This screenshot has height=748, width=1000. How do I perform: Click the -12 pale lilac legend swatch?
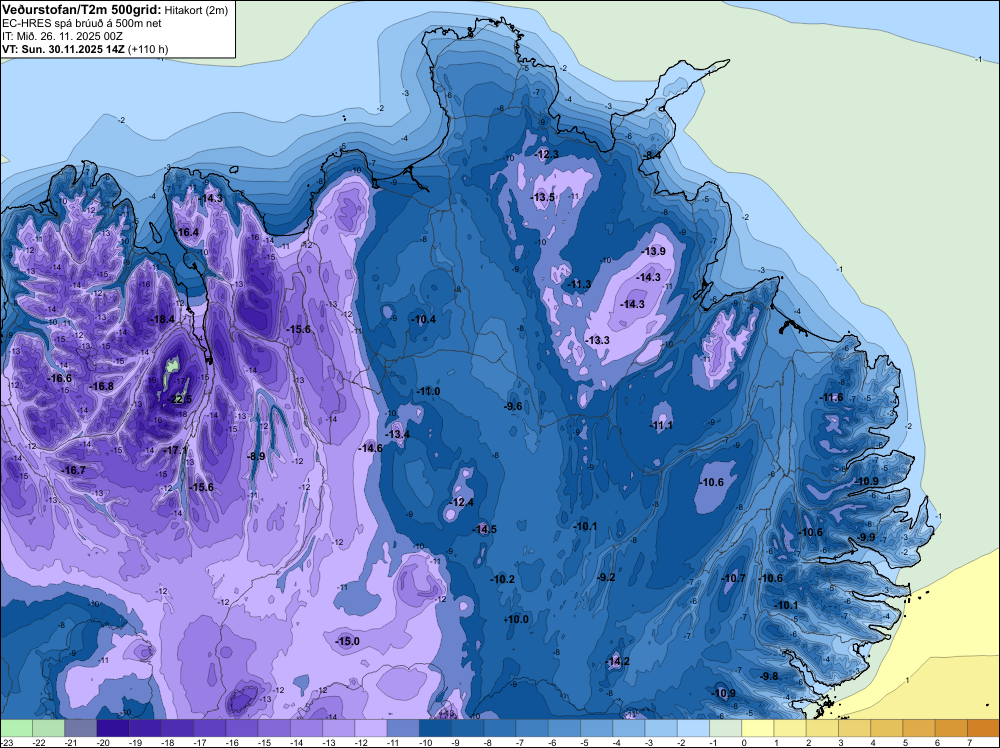click(x=371, y=728)
